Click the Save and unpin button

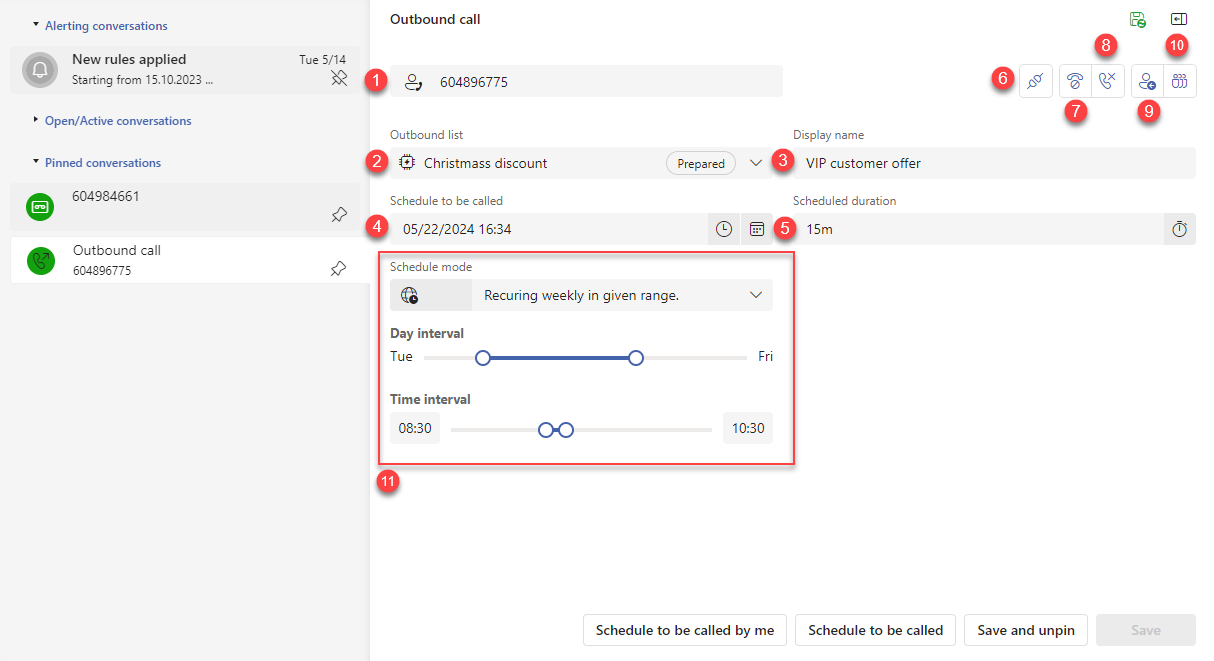click(1026, 630)
